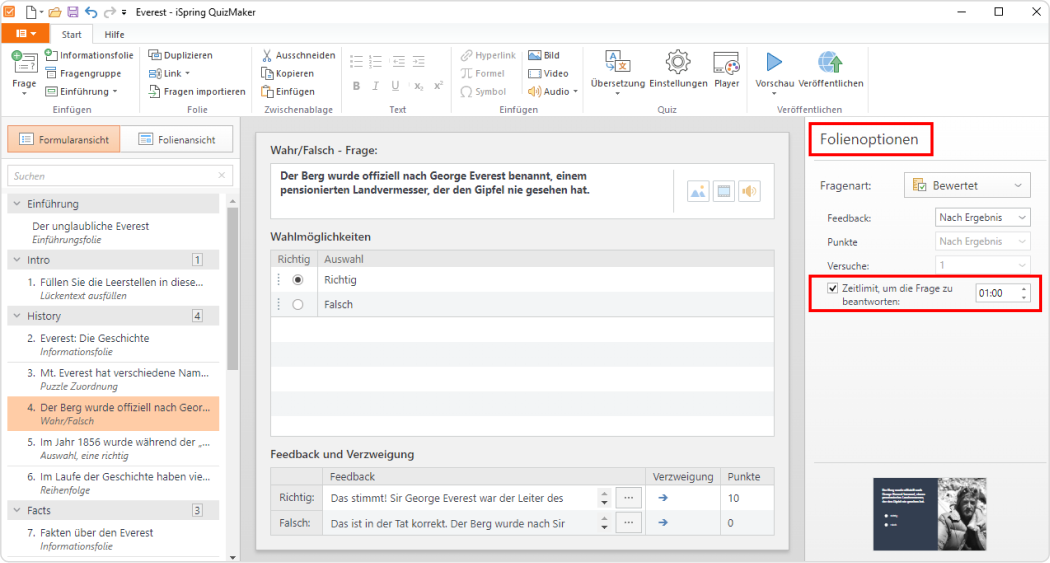Screen dimensions: 1050x563
Task: Toggle underline text formatting
Action: coord(395,86)
